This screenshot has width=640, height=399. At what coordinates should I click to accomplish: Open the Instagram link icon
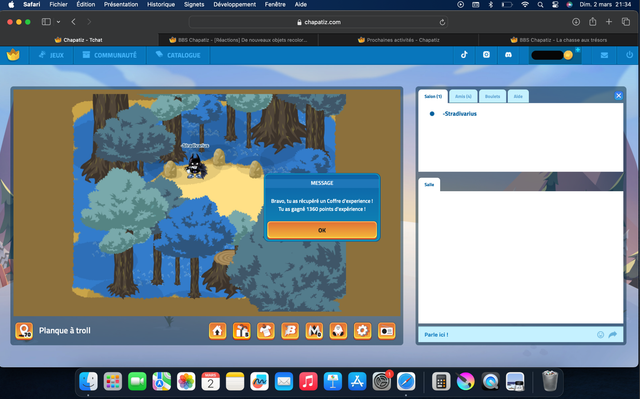[486, 55]
